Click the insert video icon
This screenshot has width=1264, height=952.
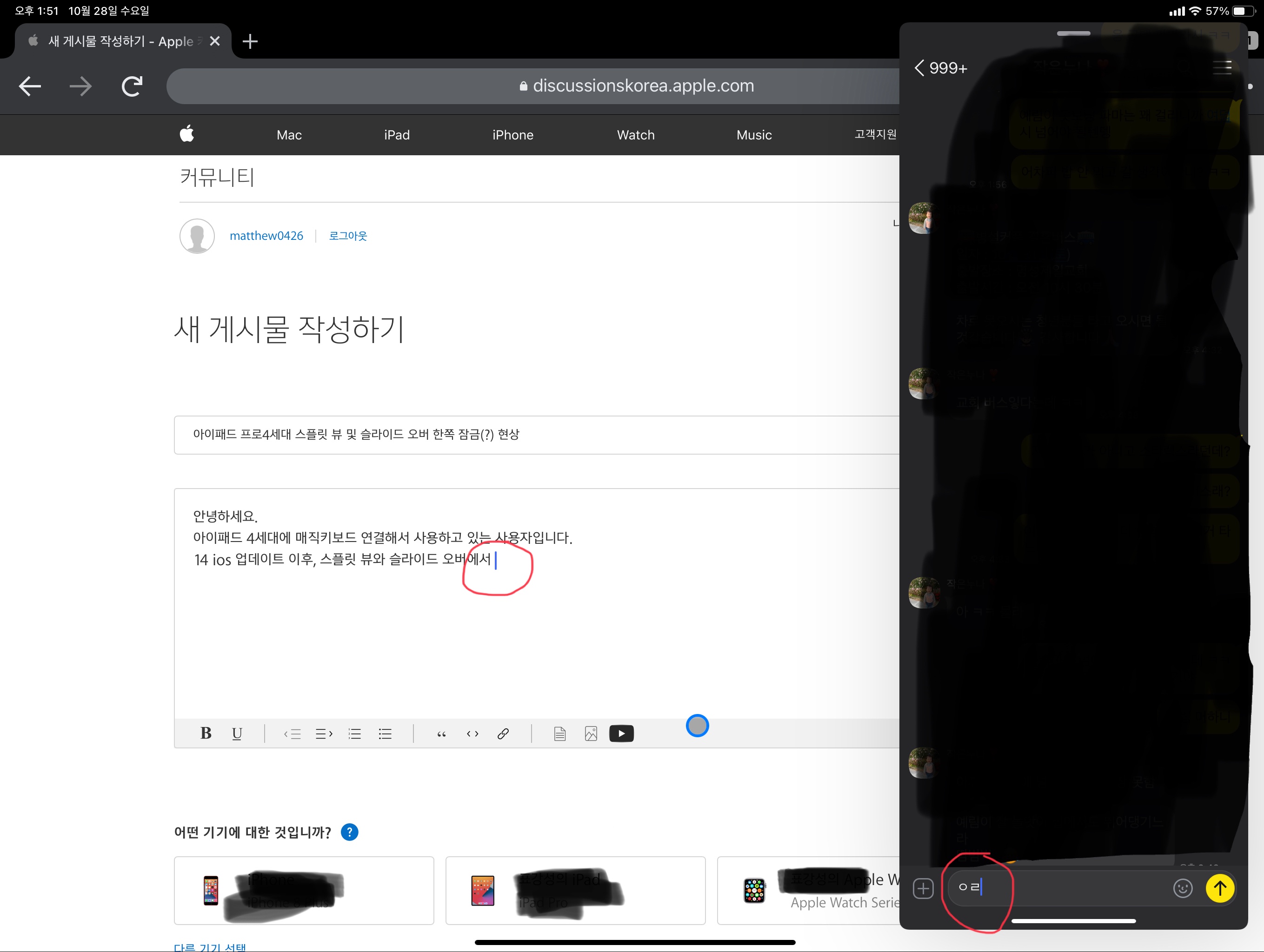(x=621, y=733)
